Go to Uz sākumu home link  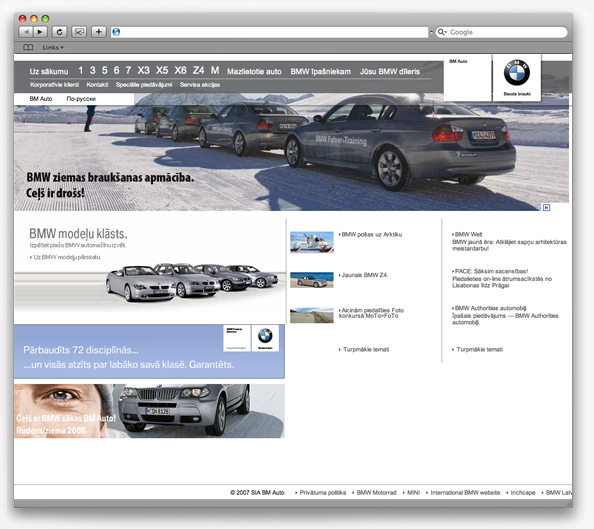[x=49, y=71]
